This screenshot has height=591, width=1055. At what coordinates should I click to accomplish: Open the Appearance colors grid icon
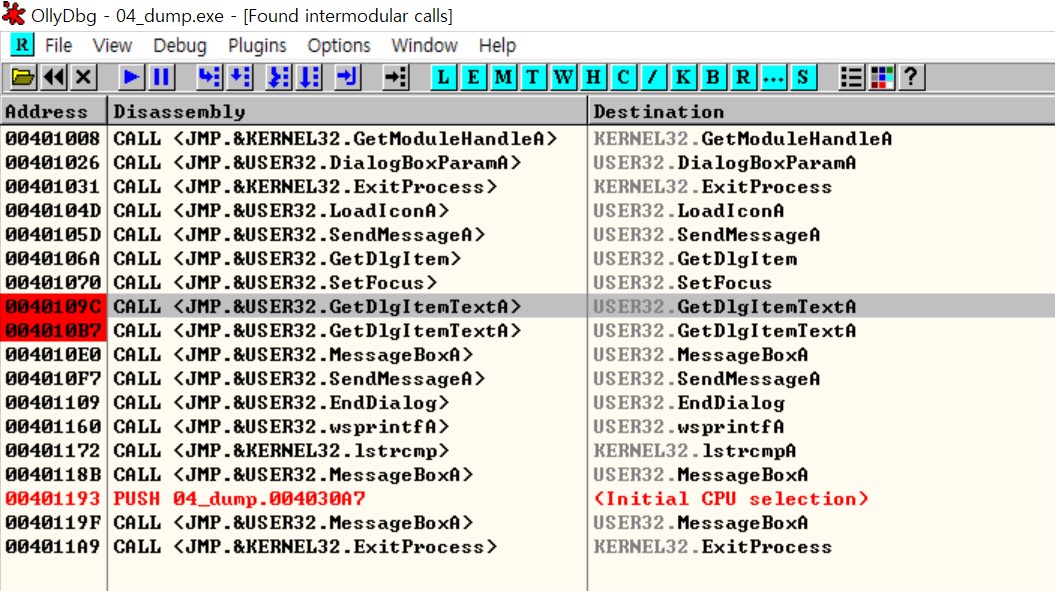point(881,77)
